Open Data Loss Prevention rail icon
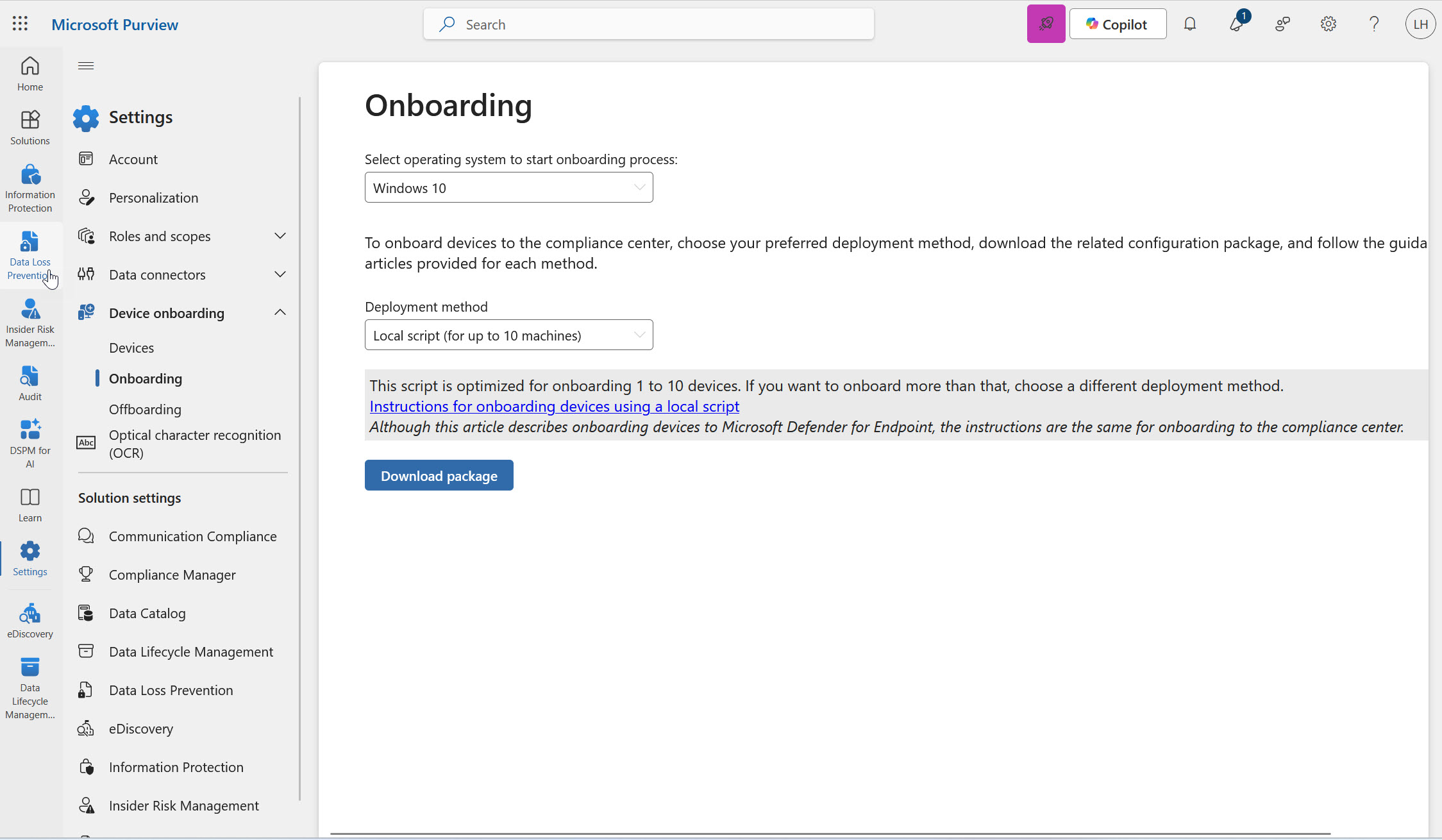1442x840 pixels. (x=30, y=255)
